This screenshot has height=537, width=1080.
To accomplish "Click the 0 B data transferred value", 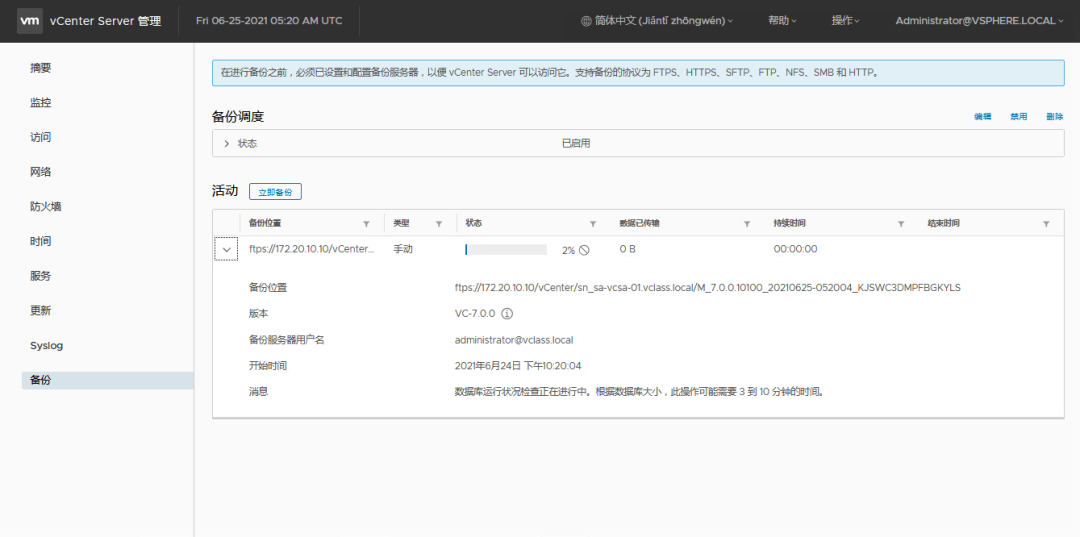I will (627, 249).
